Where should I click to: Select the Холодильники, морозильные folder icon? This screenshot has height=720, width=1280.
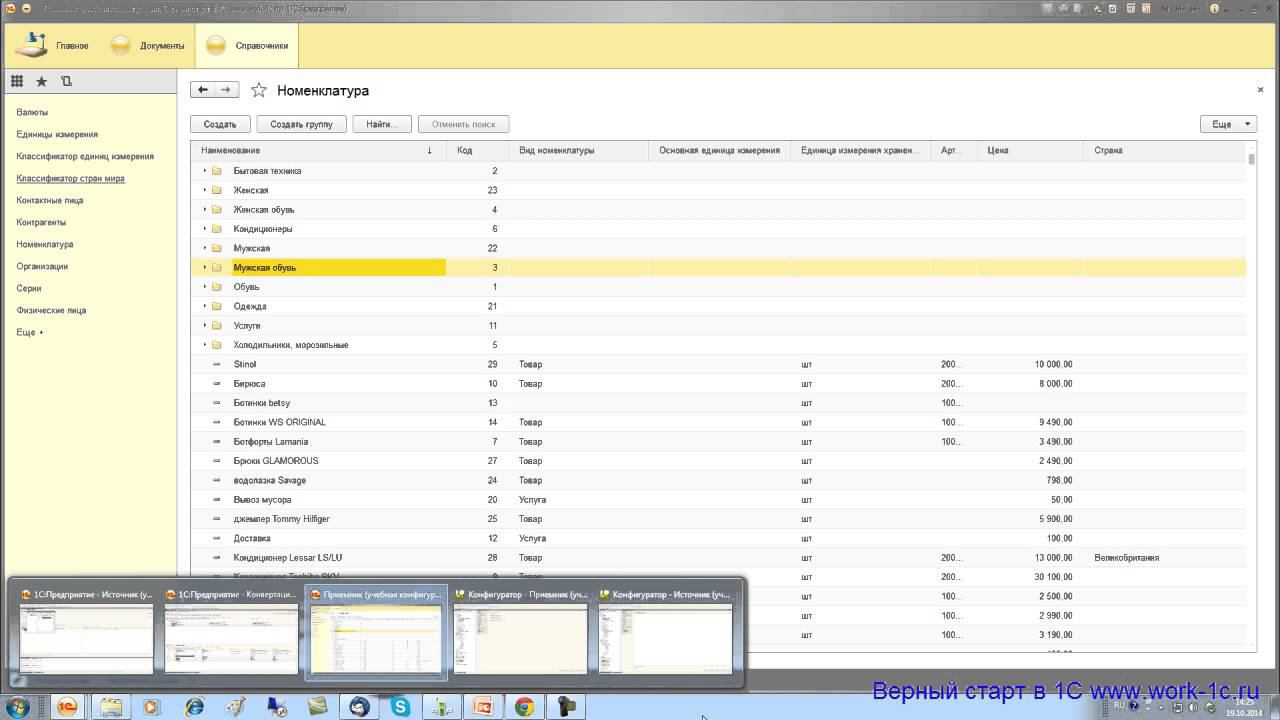point(216,345)
